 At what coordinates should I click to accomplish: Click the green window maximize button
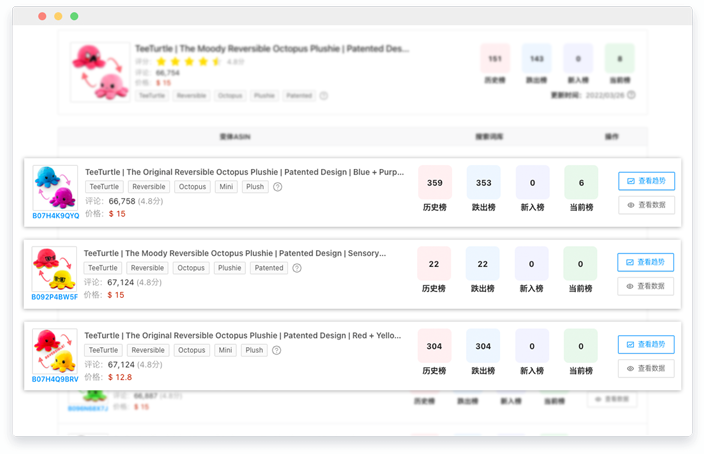pos(74,16)
